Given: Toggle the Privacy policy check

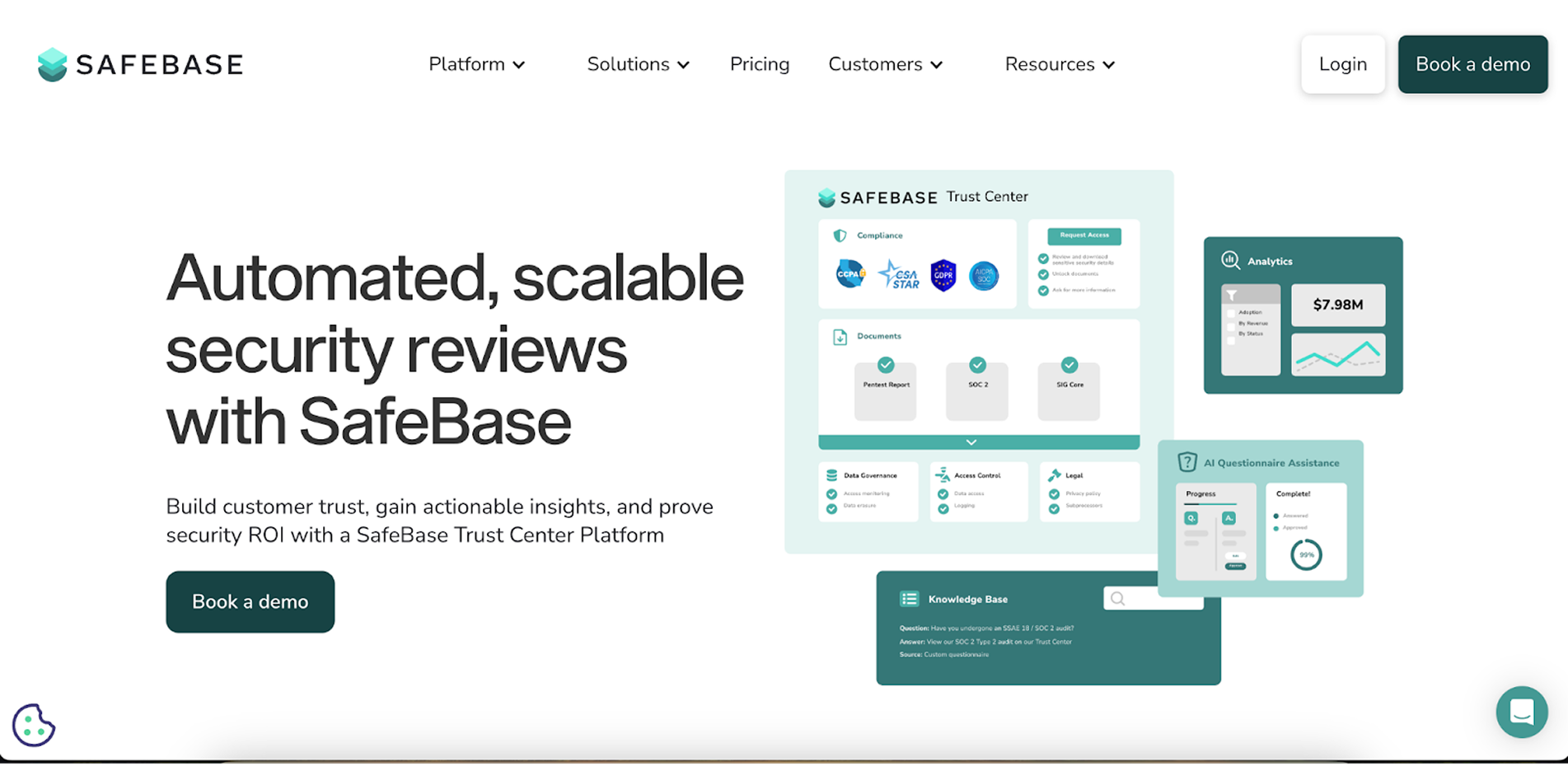Looking at the screenshot, I should point(1054,494).
